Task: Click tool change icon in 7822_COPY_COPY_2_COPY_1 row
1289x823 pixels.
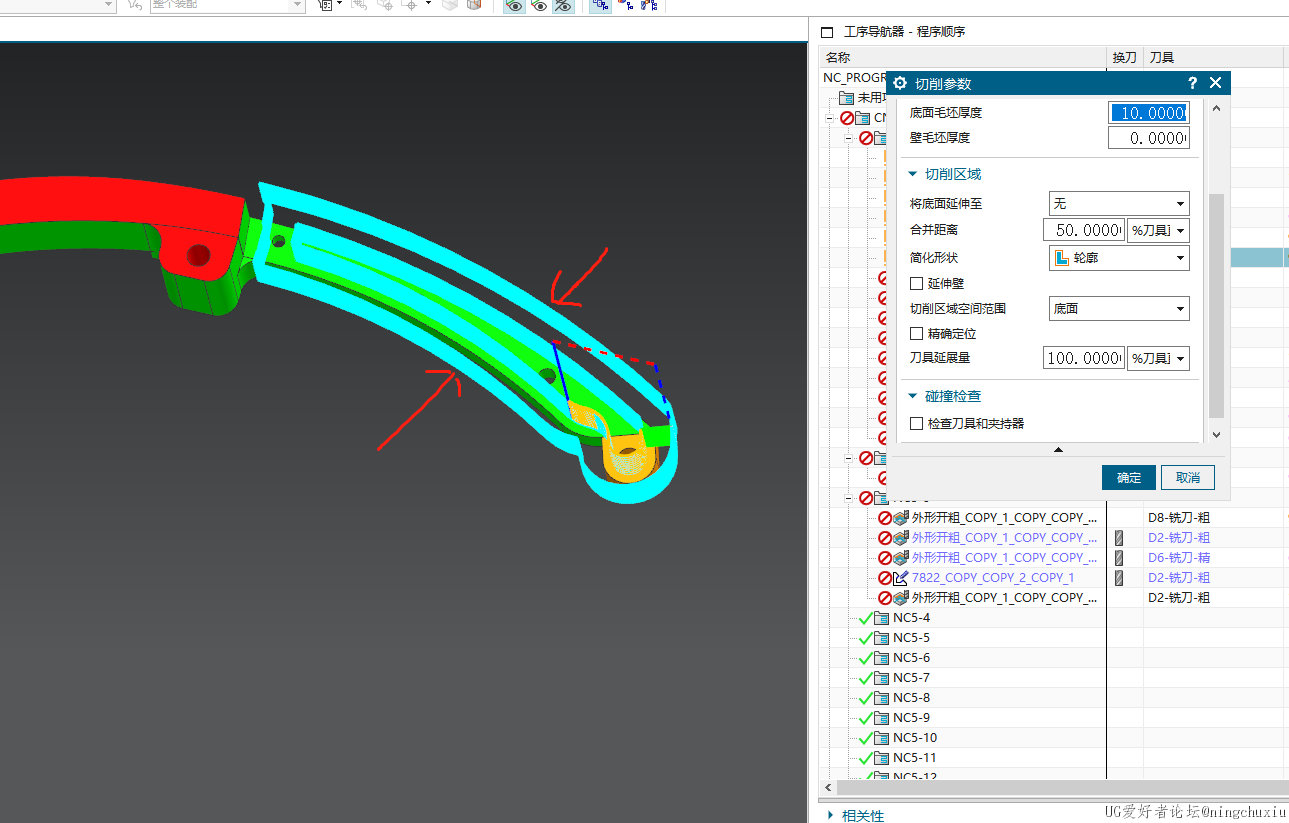Action: pyautogui.click(x=1119, y=578)
